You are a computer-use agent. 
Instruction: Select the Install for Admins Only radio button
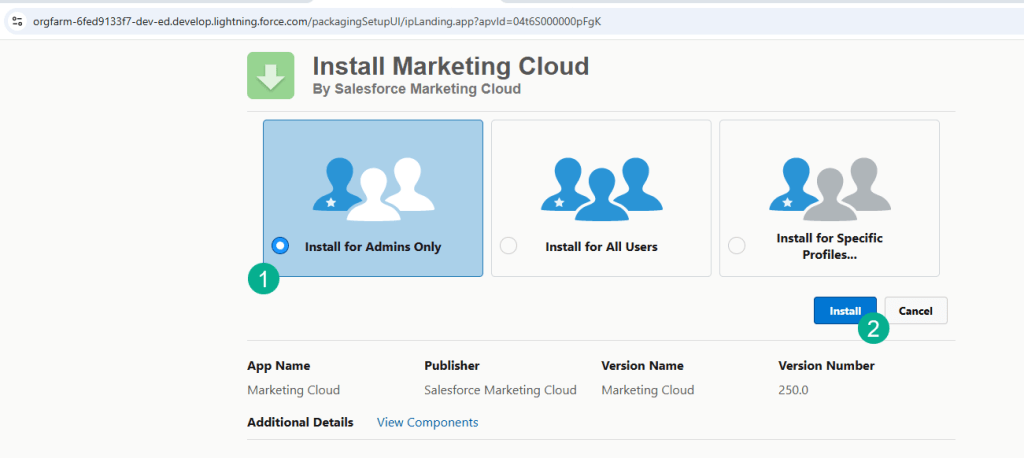pyautogui.click(x=280, y=246)
